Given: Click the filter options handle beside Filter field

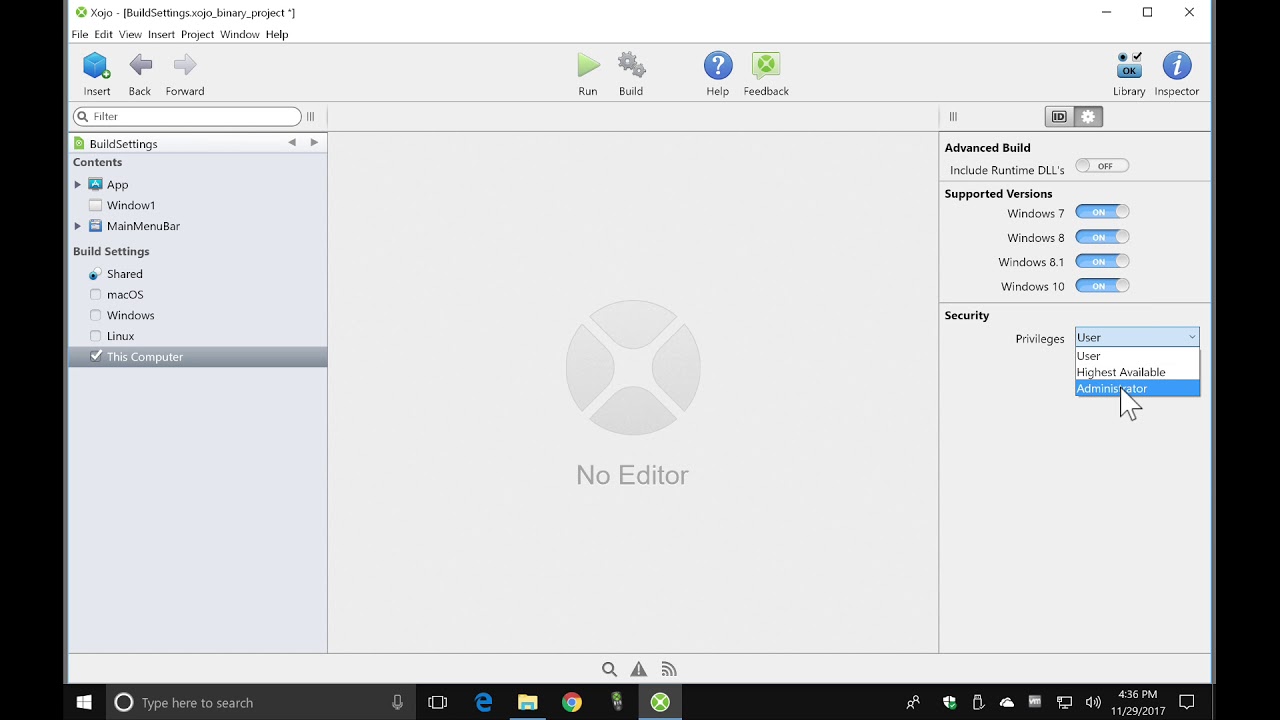Looking at the screenshot, I should point(310,117).
